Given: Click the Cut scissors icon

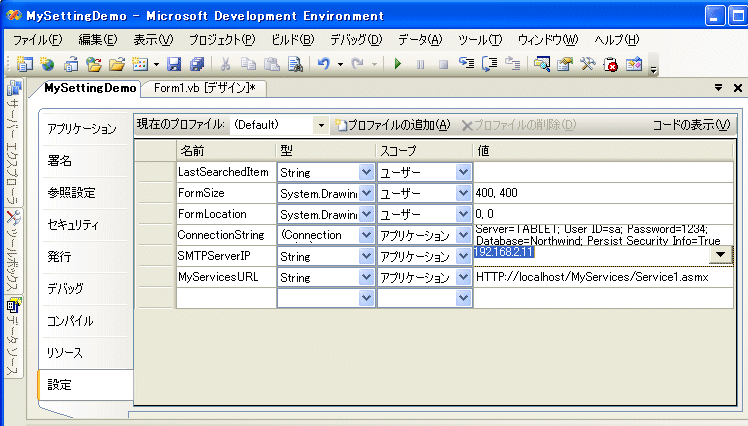Looking at the screenshot, I should 225,64.
